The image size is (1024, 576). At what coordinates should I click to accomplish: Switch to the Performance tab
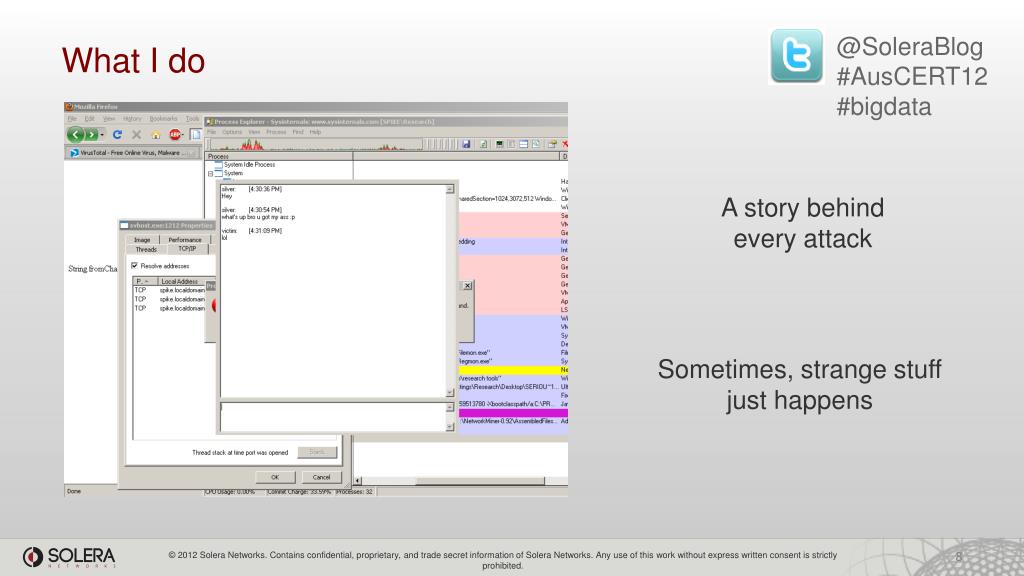(x=185, y=240)
